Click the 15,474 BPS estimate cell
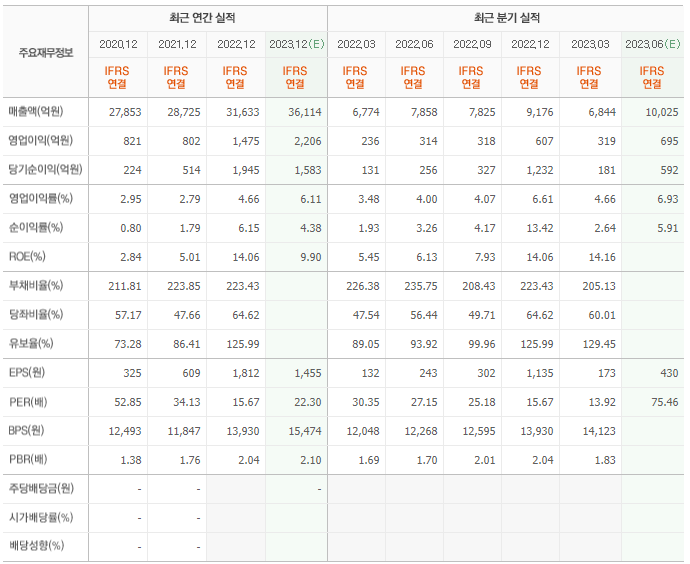The width and height of the screenshot is (690, 564). [305, 432]
